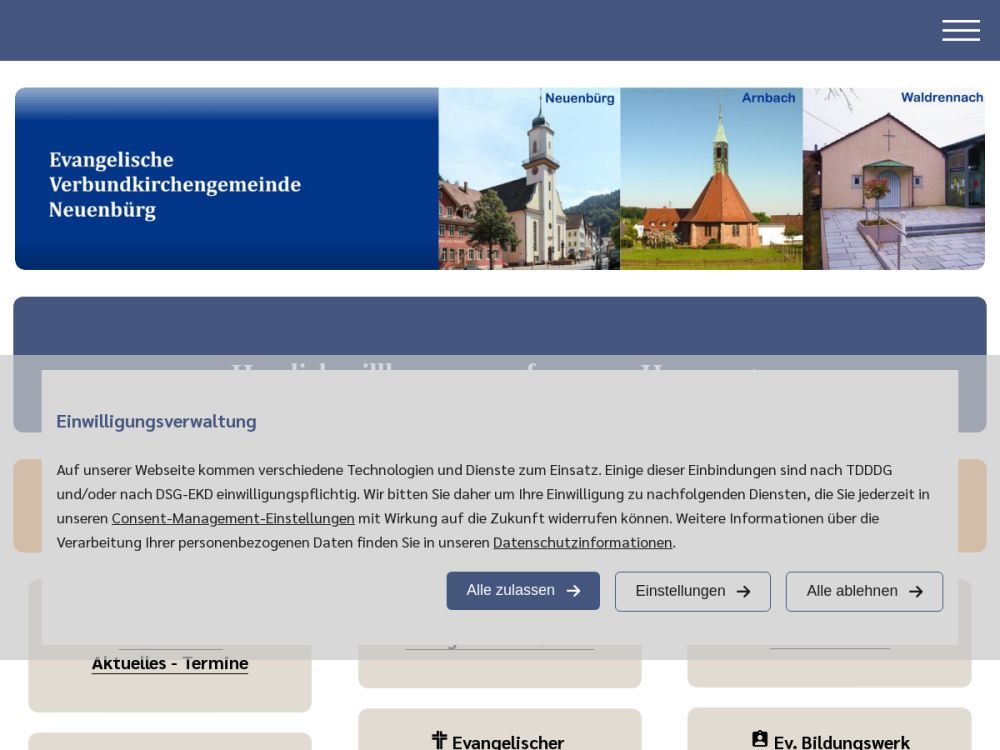Follow the Datenschutzinformationen link
The height and width of the screenshot is (750, 1000).
pyautogui.click(x=582, y=542)
